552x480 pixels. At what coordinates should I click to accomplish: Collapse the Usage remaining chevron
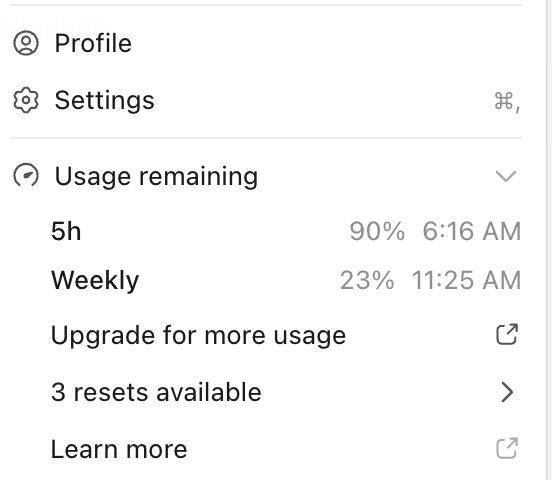click(x=506, y=176)
